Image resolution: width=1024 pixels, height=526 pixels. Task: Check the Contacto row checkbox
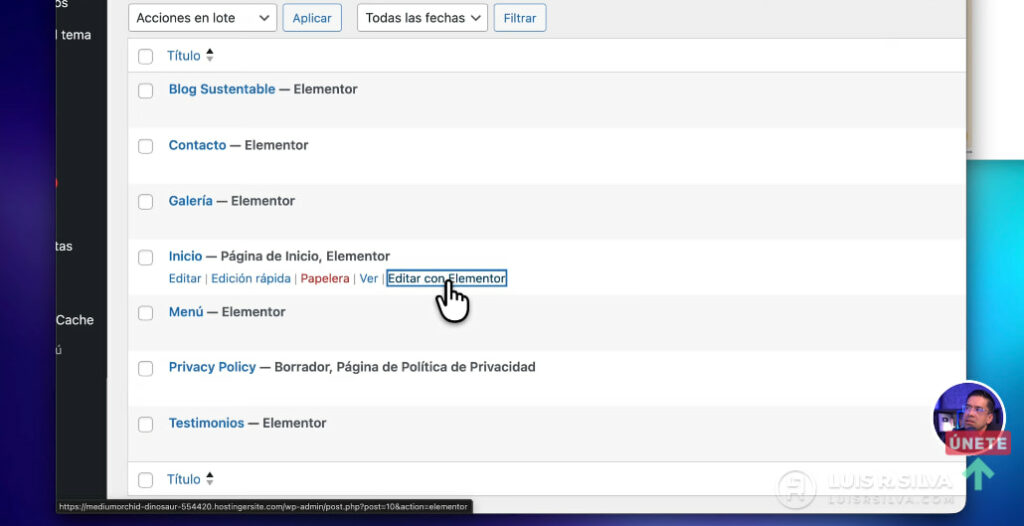pos(146,146)
